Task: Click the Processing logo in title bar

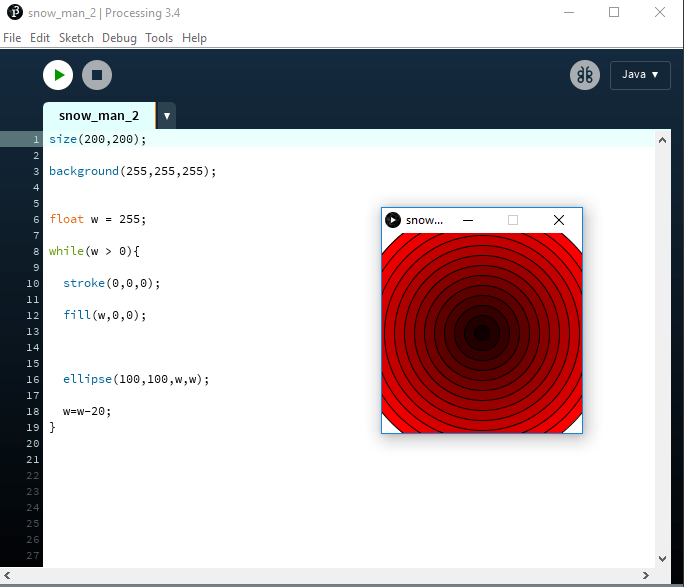Action: tap(13, 12)
